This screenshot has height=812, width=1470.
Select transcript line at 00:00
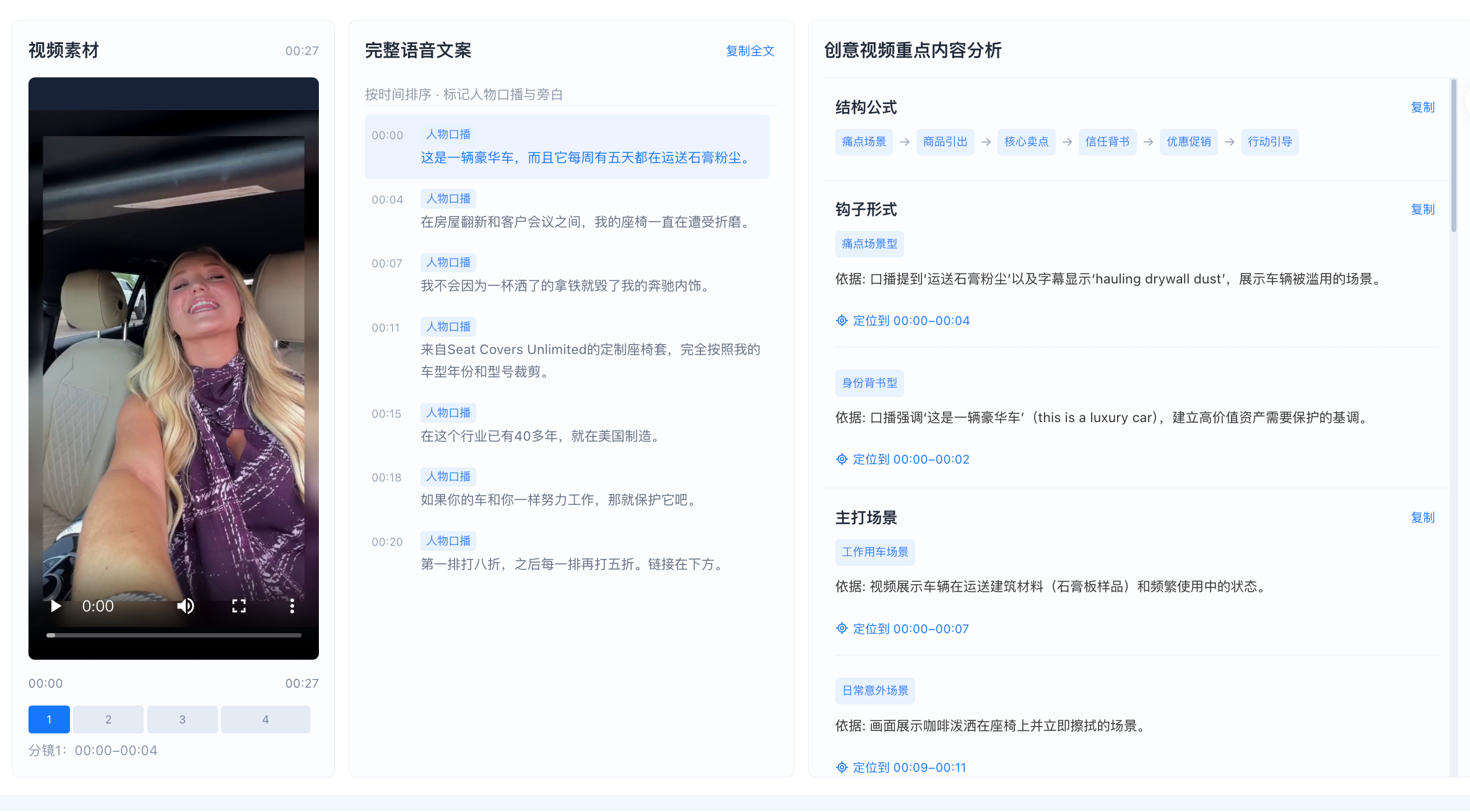567,147
